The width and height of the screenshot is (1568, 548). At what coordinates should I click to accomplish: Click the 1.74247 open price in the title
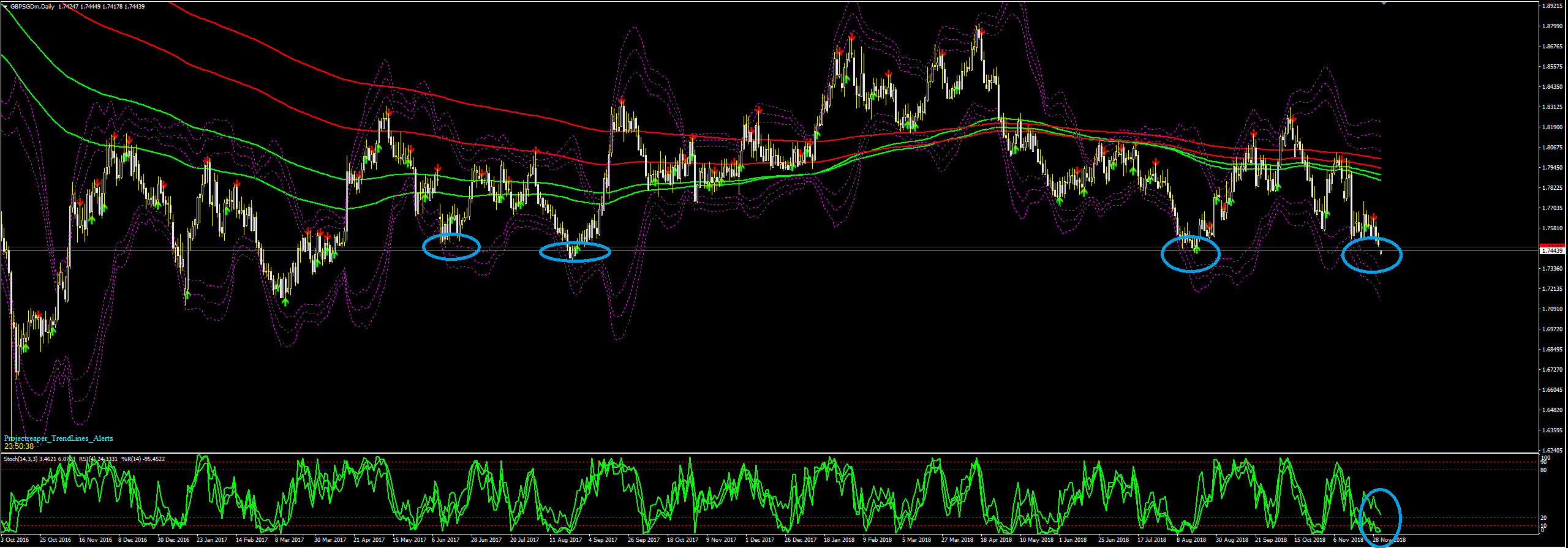point(68,7)
